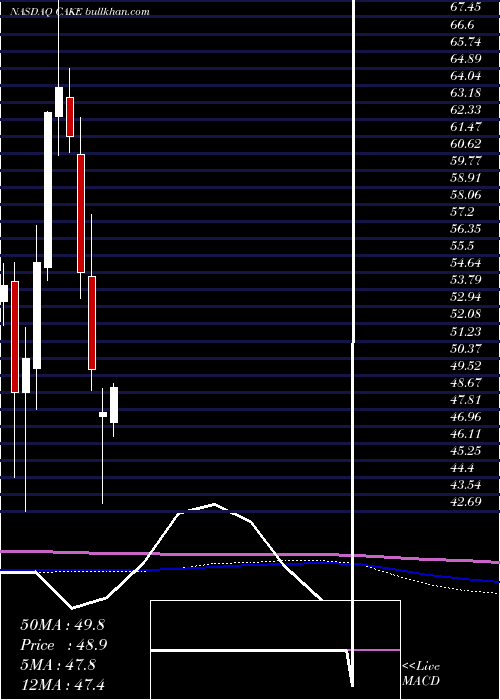The width and height of the screenshot is (500, 700).
Task: Click the 57.2 price axis label
Action: (x=462, y=211)
